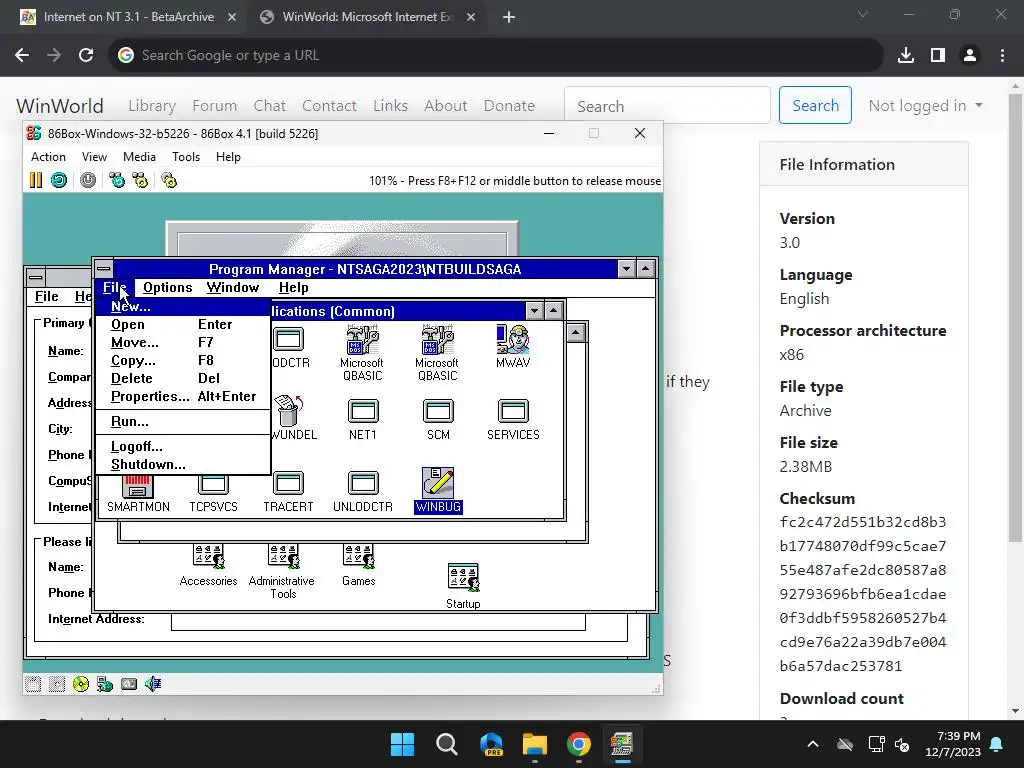Select the TRACERT program icon
The height and width of the screenshot is (768, 1024).
288,492
